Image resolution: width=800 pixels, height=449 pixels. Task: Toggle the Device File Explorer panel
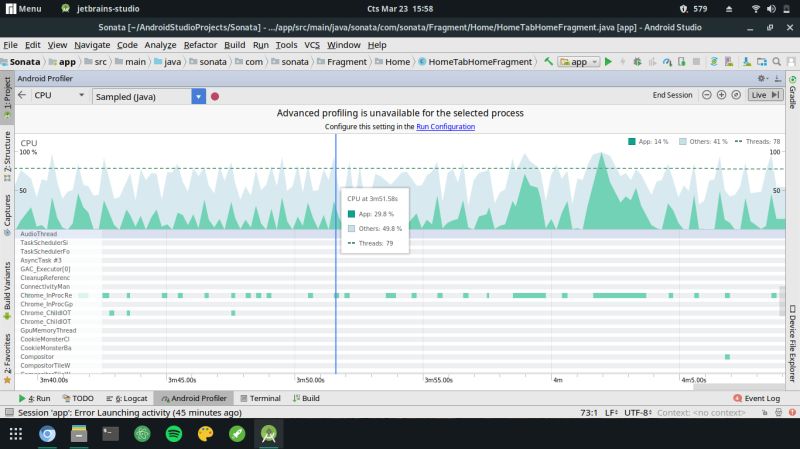click(x=792, y=343)
